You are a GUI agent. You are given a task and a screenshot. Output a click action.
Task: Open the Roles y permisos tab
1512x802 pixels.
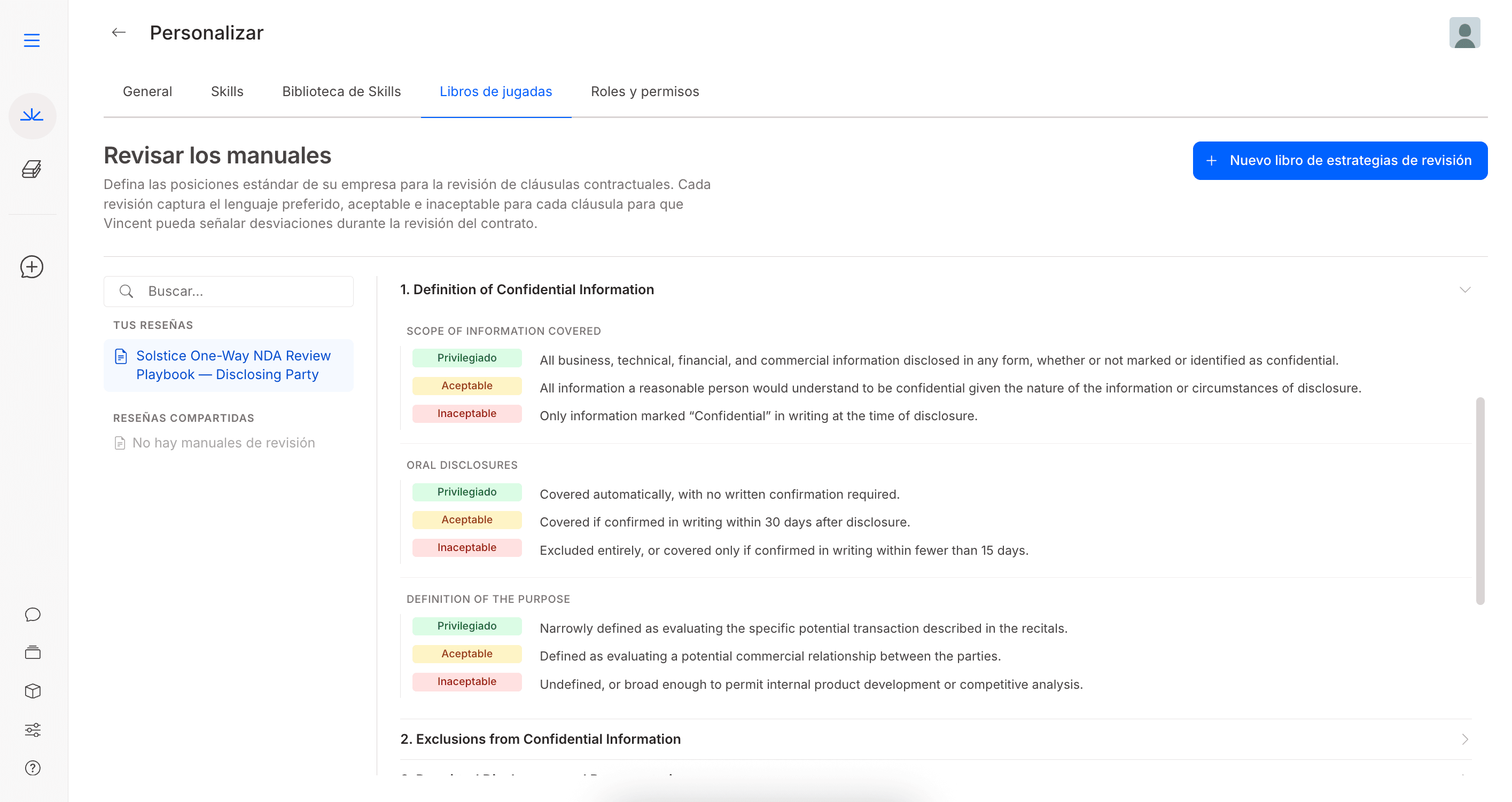pyautogui.click(x=645, y=91)
